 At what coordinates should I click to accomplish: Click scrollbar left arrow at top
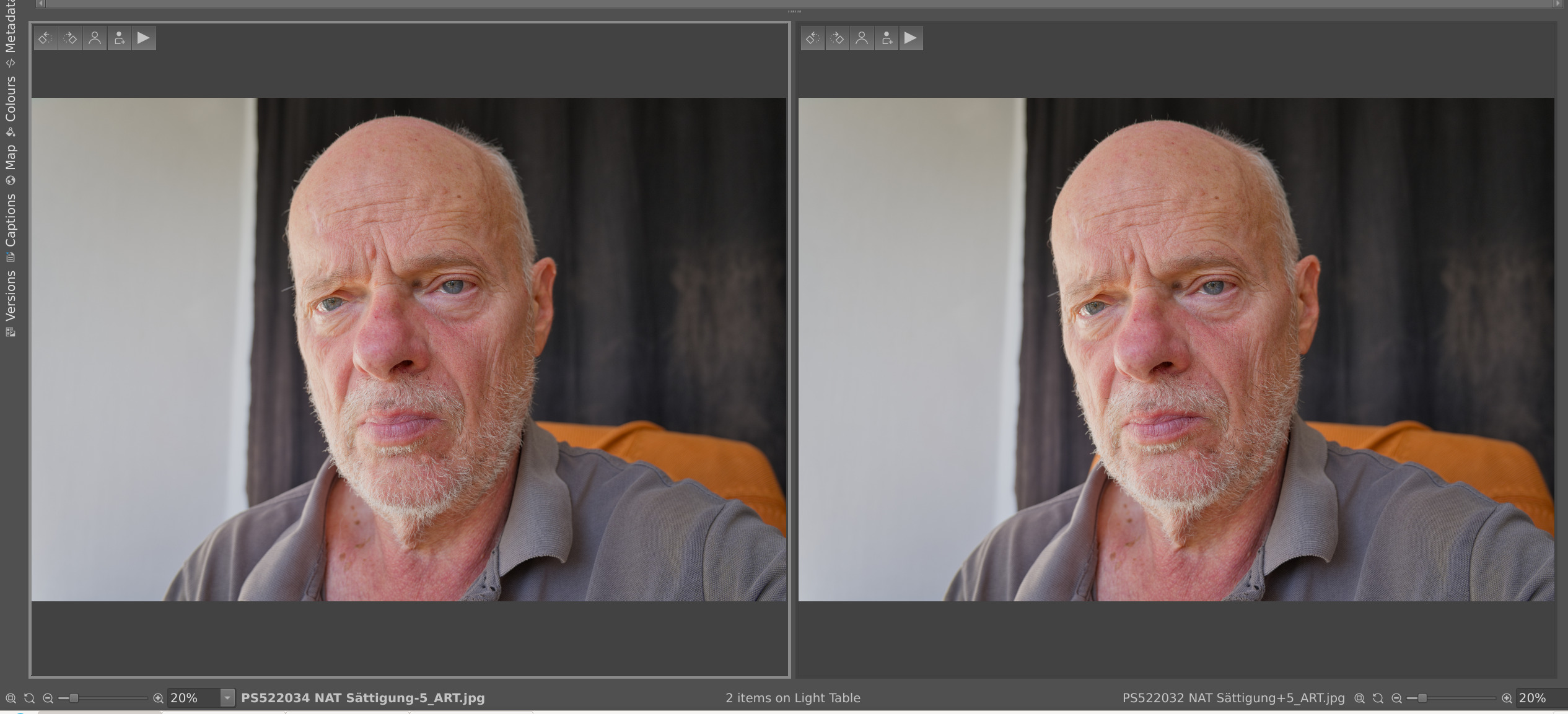click(41, 3)
